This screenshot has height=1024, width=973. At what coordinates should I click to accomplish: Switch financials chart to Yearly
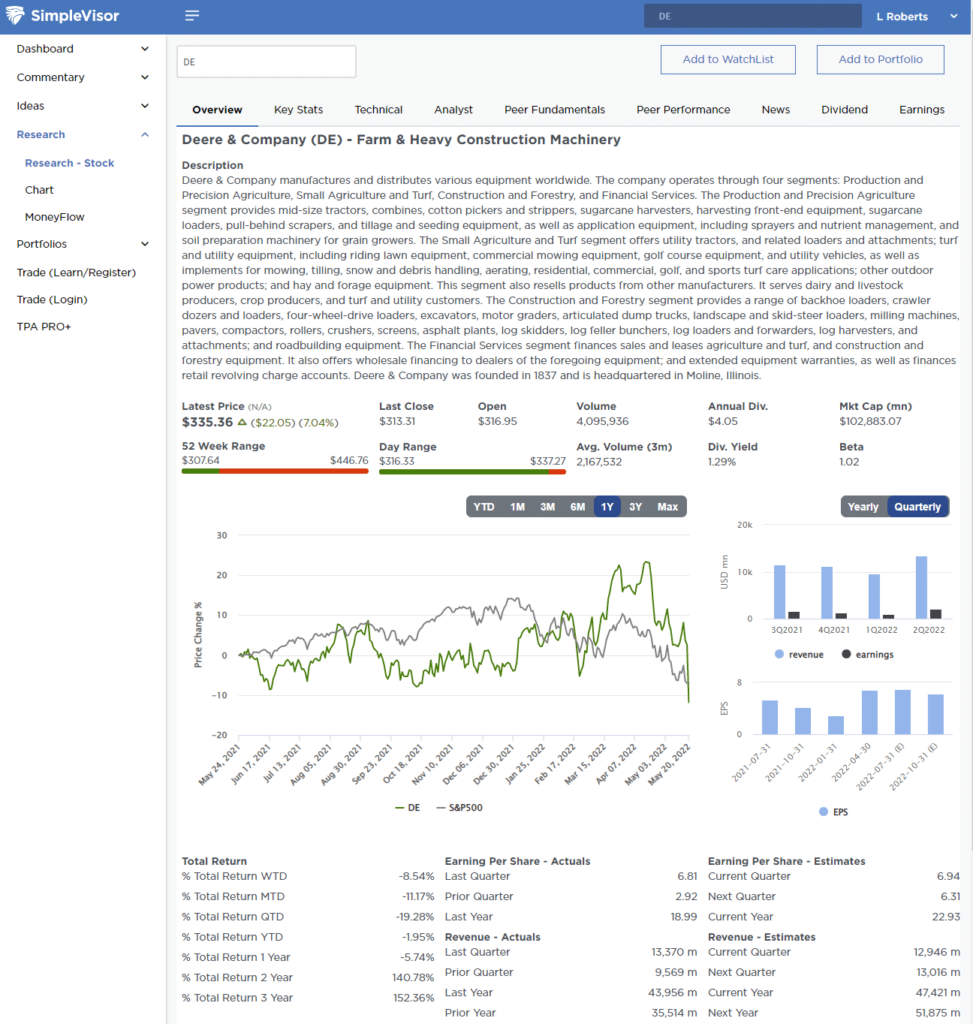863,507
